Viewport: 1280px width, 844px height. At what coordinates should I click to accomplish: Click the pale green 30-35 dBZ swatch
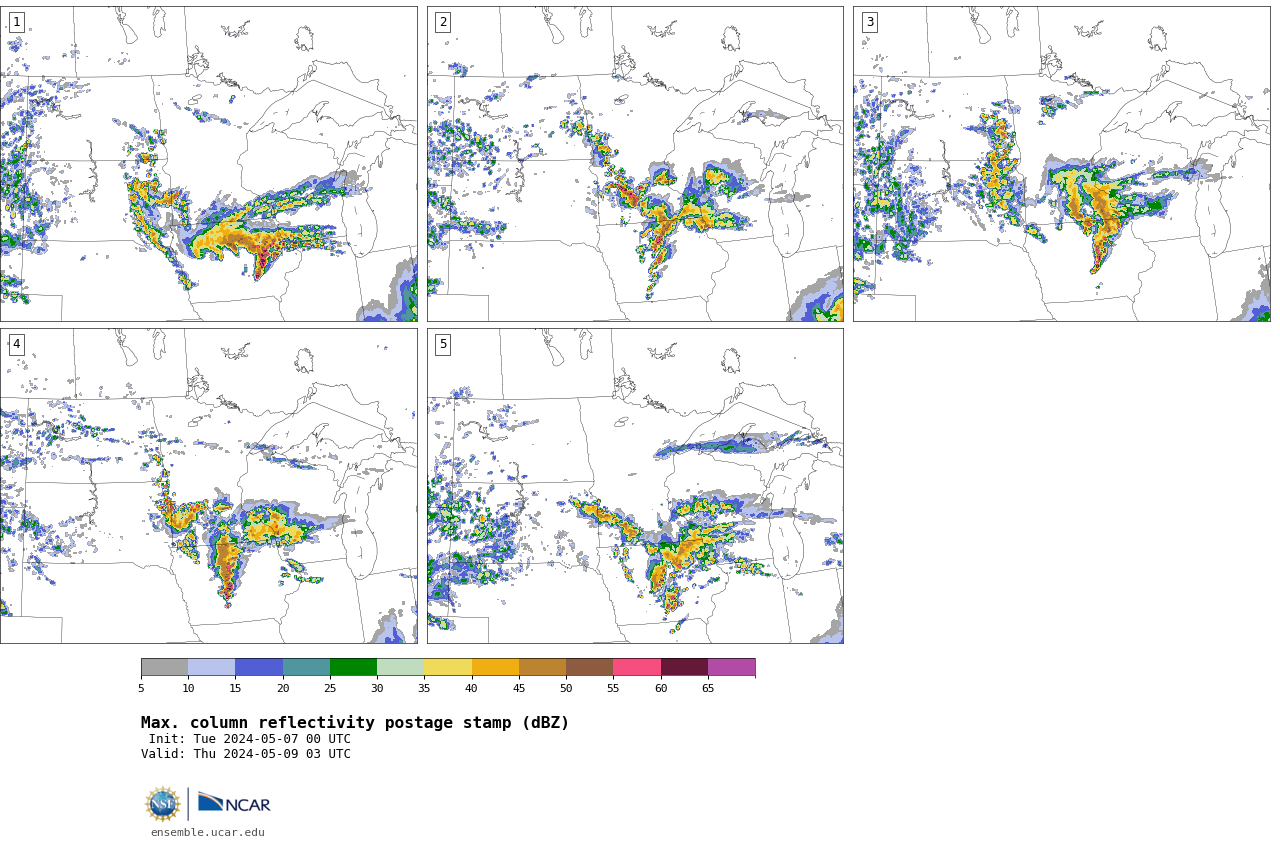401,667
